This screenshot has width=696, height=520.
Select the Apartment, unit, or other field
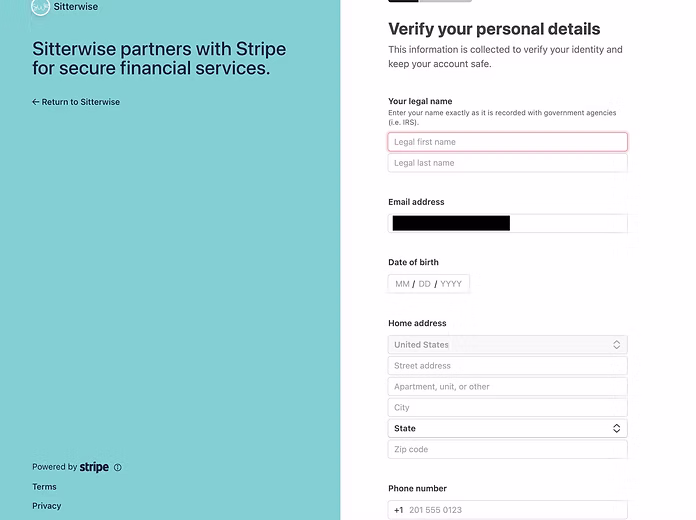coord(507,387)
